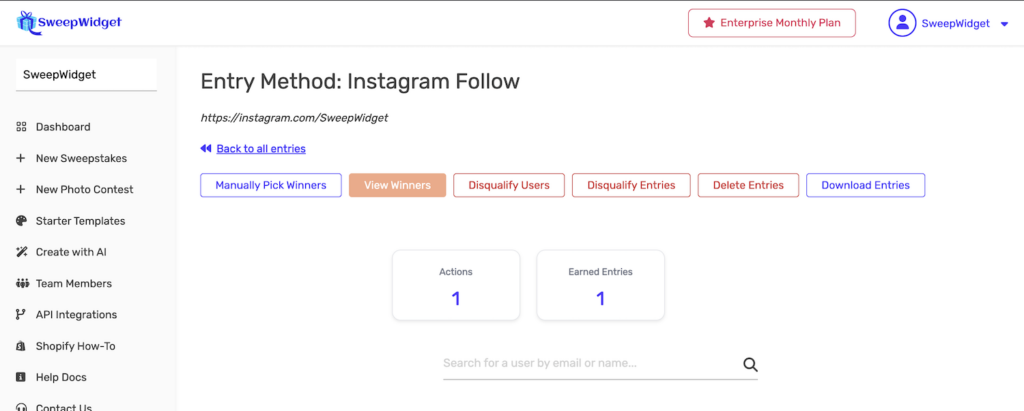Click the SweepWidget gift logo icon
Image resolution: width=1024 pixels, height=411 pixels.
click(25, 21)
